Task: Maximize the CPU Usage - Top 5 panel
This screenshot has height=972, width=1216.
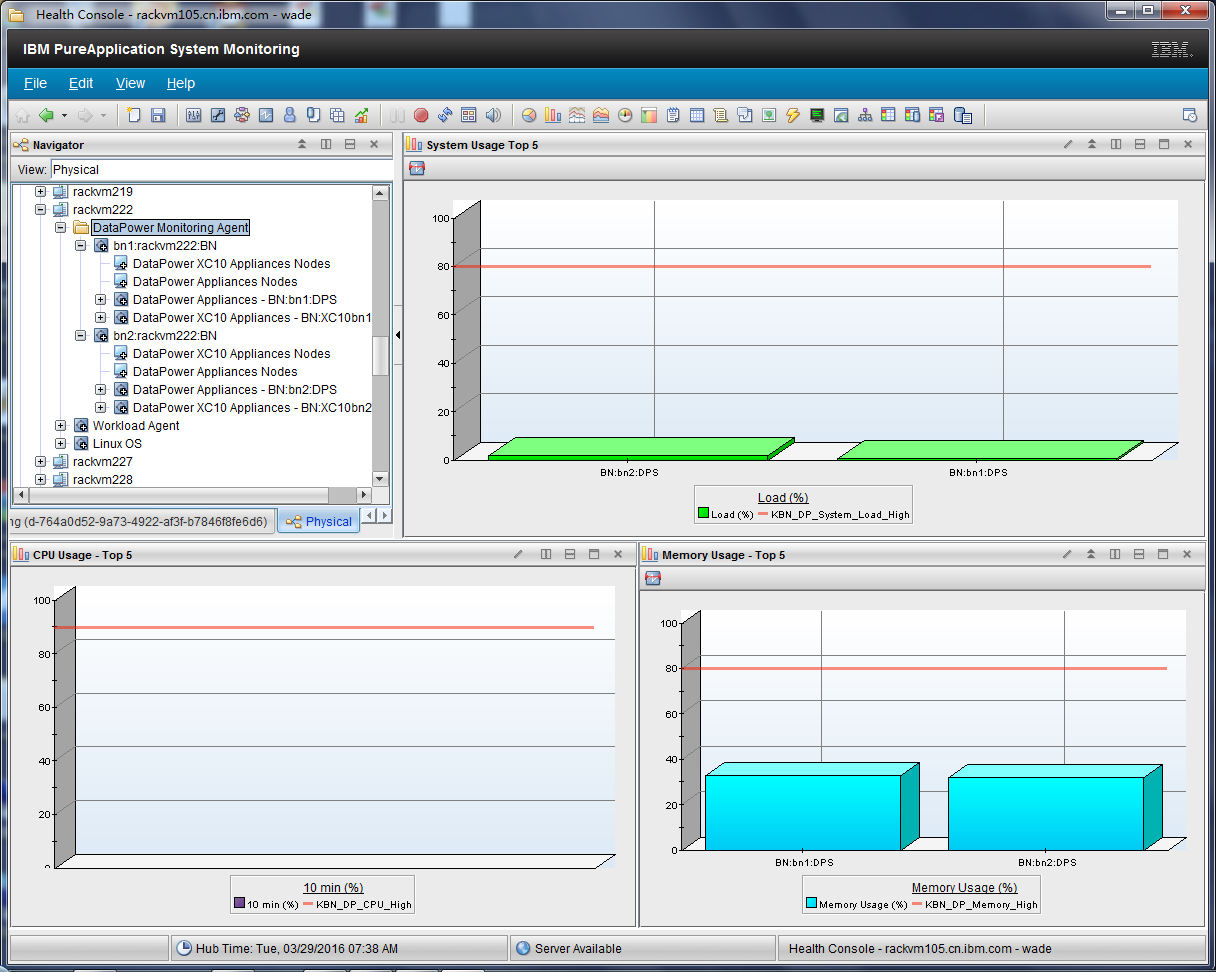Action: point(594,554)
